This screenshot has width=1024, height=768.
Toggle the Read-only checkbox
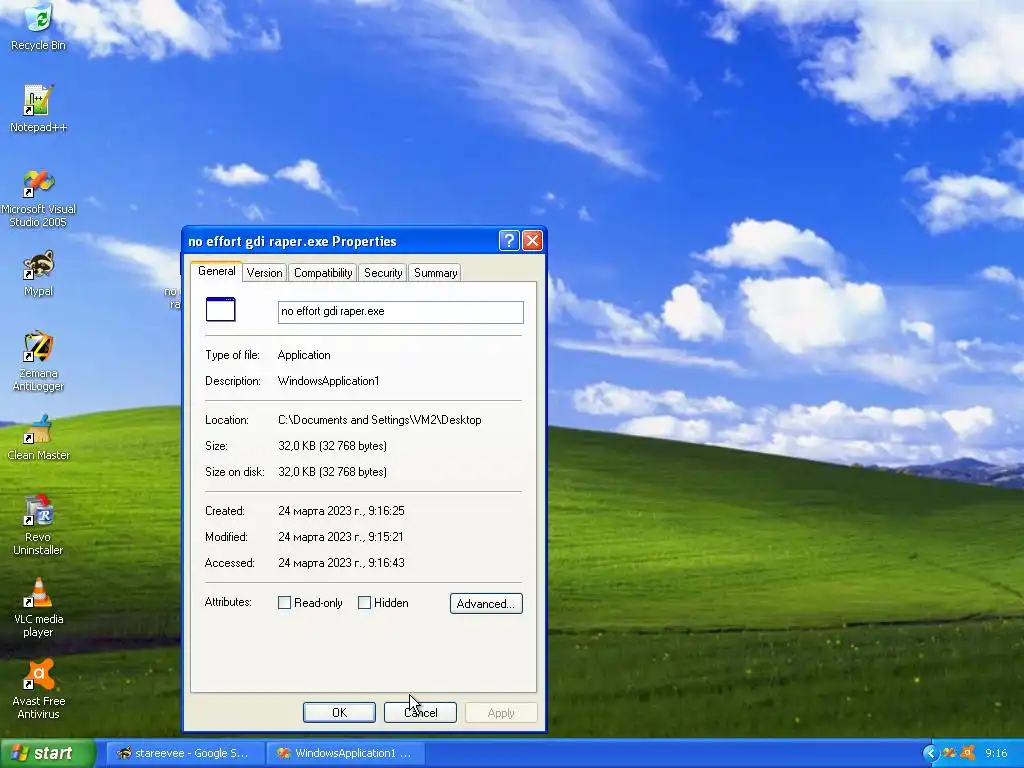[x=284, y=603]
